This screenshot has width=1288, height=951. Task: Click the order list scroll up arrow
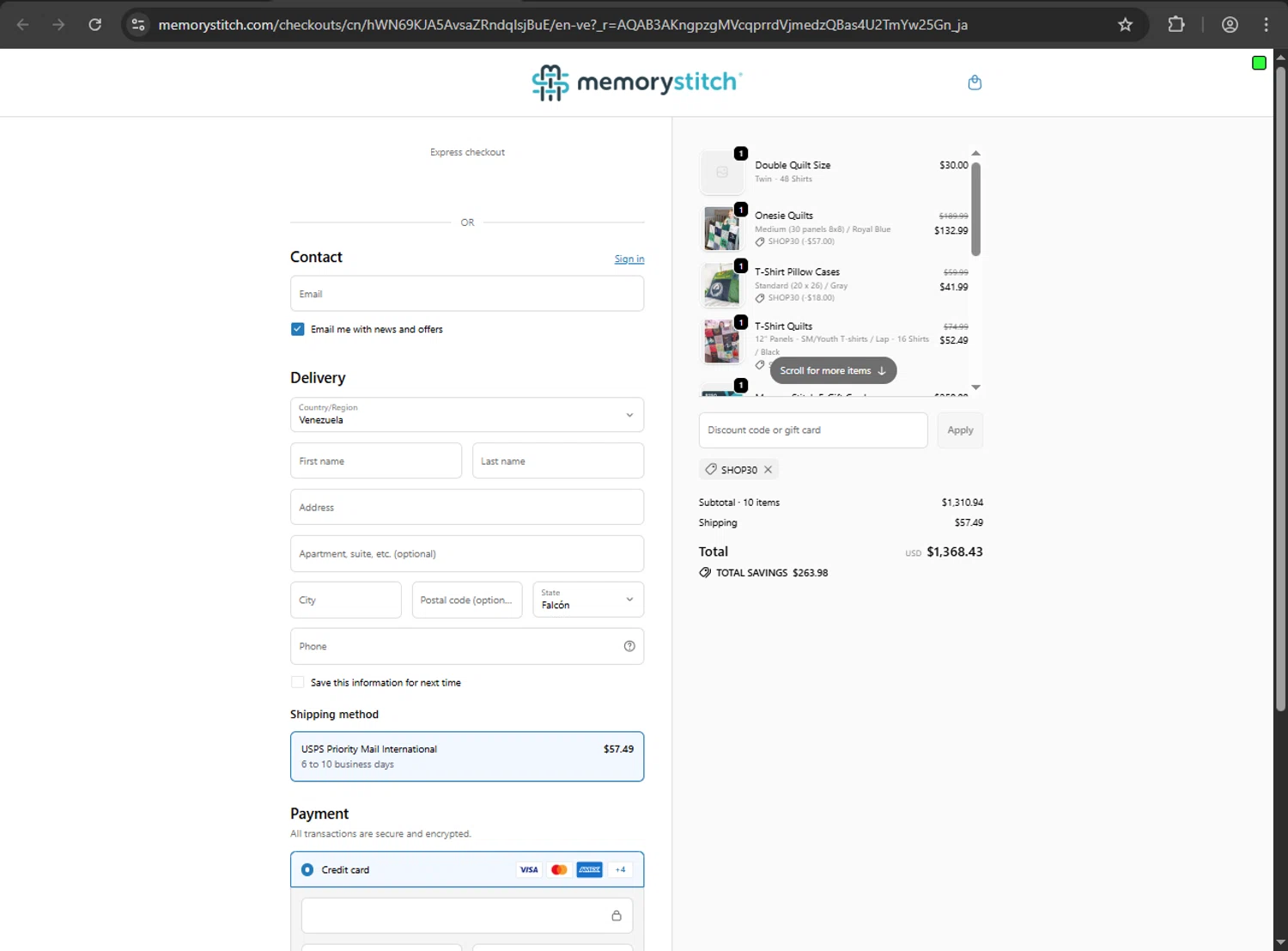(975, 153)
